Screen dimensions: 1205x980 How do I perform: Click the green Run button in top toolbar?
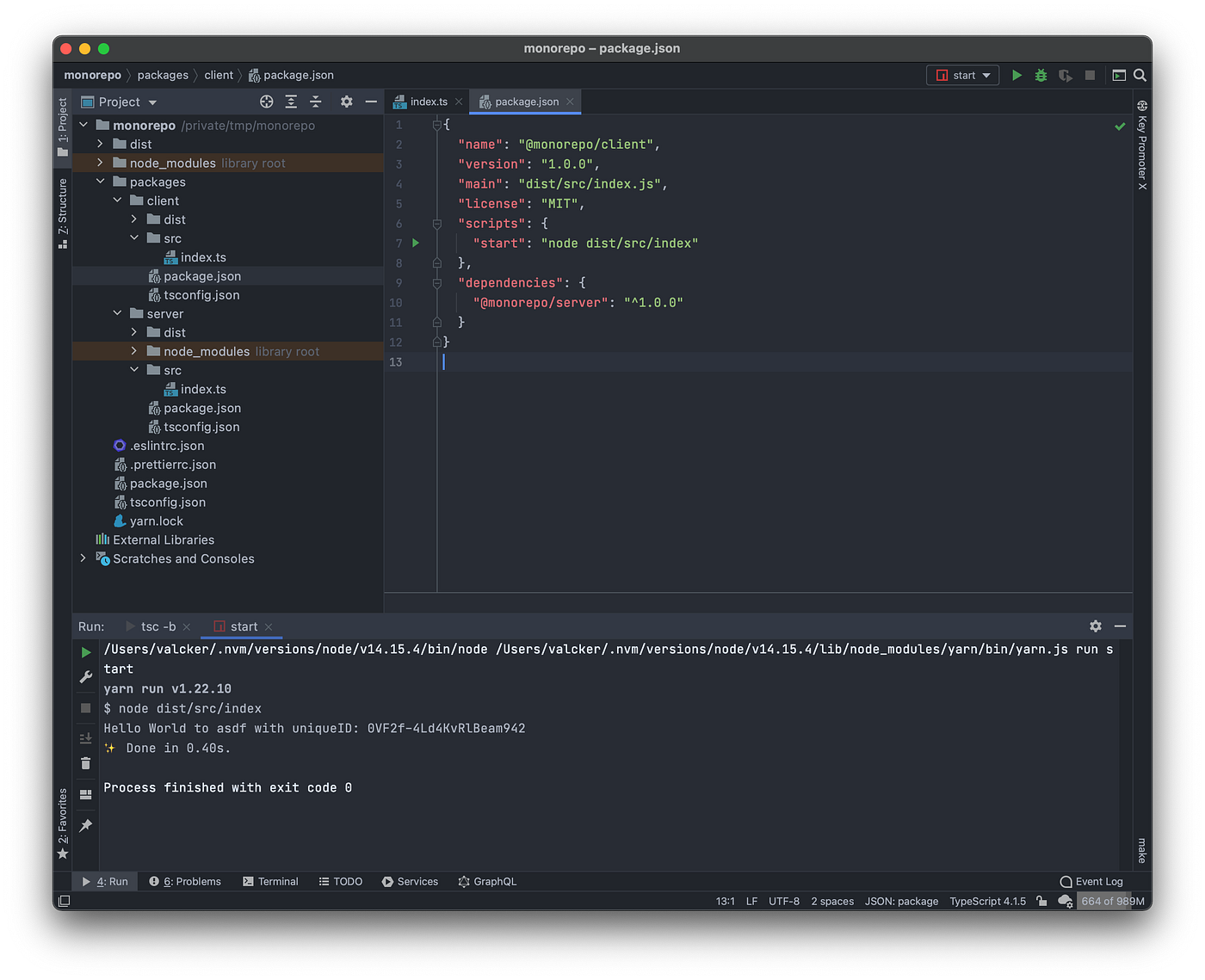pos(1017,76)
